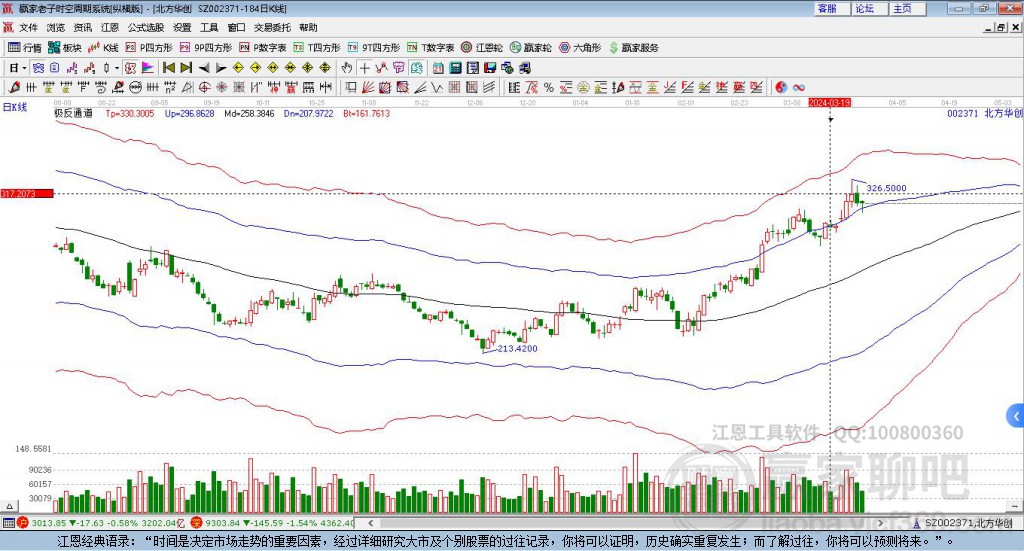The height and width of the screenshot is (551, 1024).
Task: Select the 日K线 chart label
Action: pos(15,107)
